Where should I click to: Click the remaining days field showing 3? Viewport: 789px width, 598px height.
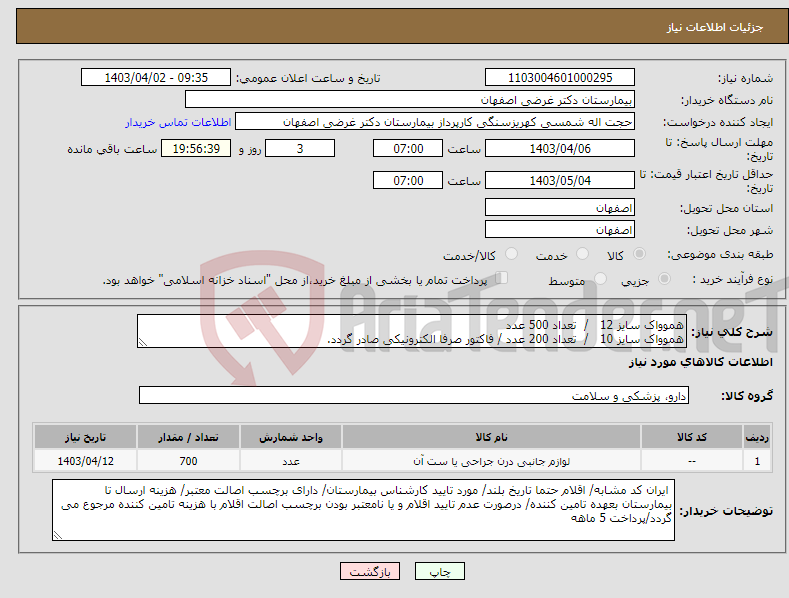(x=300, y=148)
